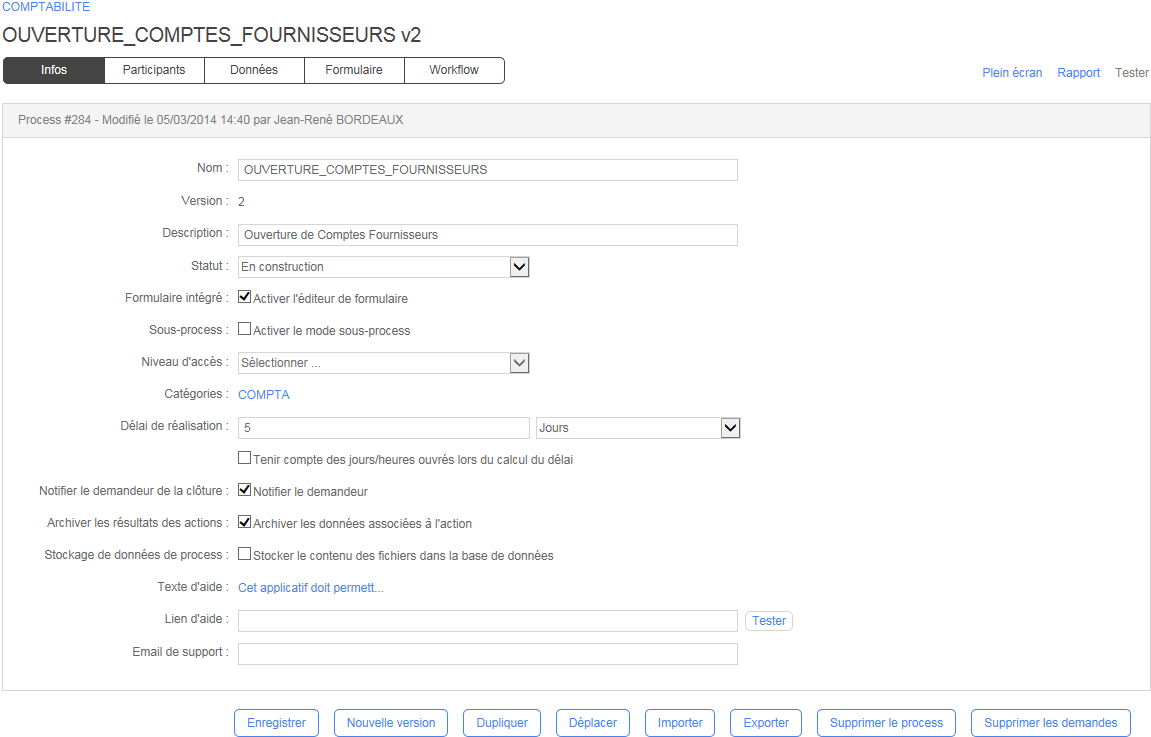Screen dimensions: 1151x737
Task: Toggle Activer l'éditeur de formulaire checkbox
Action: (244, 297)
